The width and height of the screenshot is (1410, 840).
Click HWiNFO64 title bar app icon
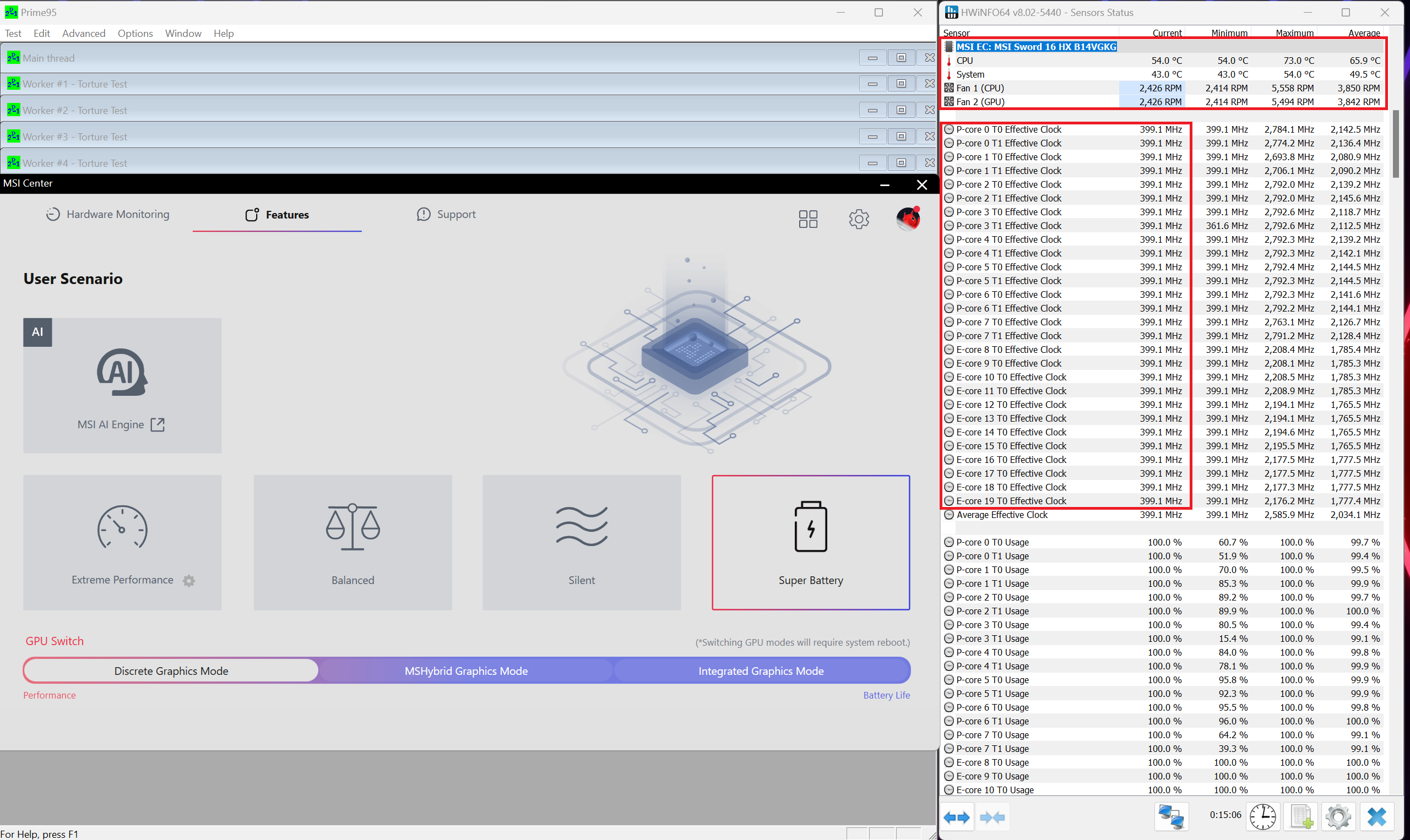[951, 12]
